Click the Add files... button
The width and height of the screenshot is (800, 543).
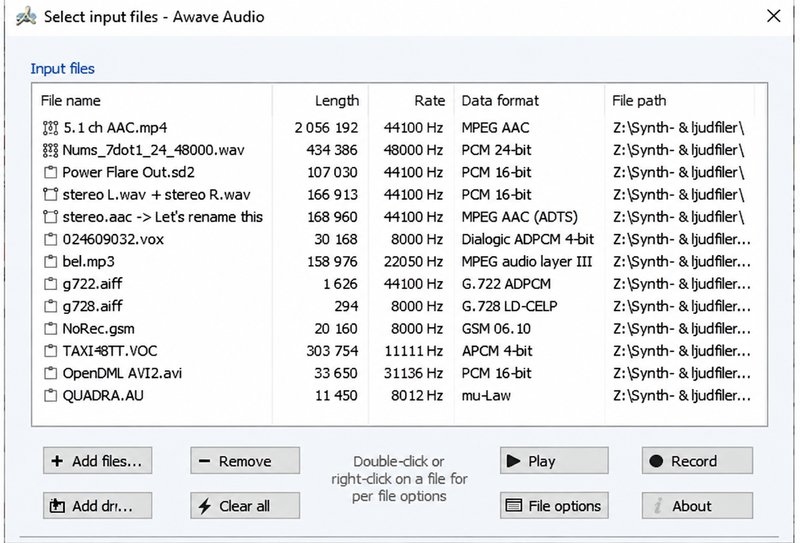point(97,461)
